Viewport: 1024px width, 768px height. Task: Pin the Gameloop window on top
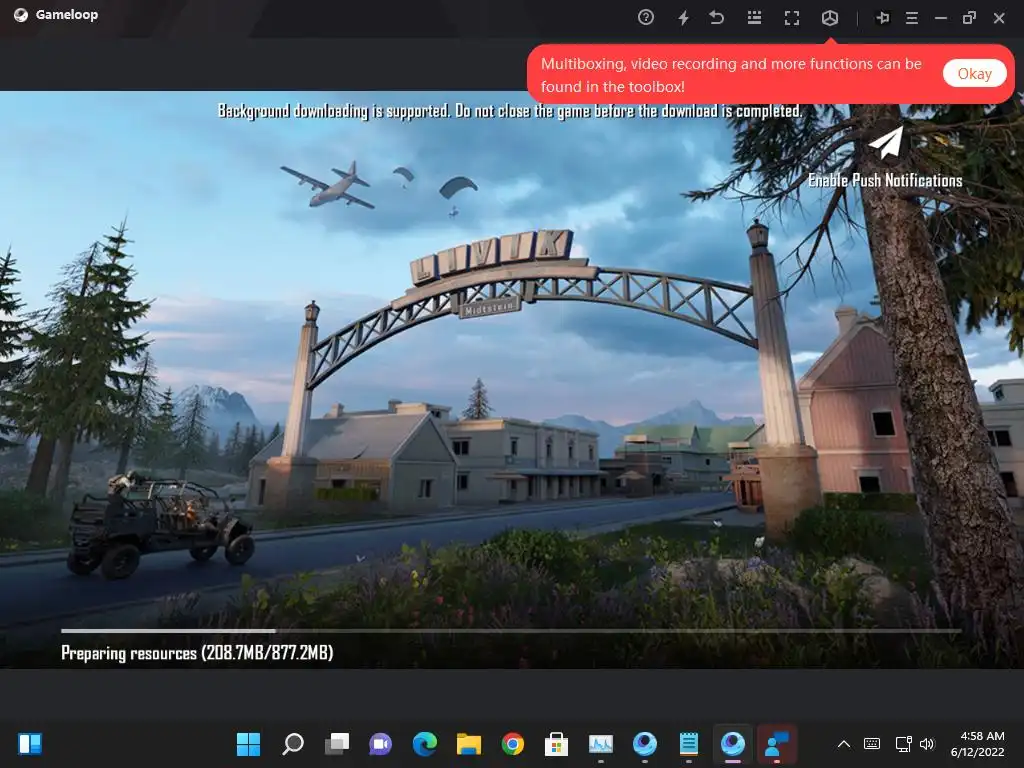tap(882, 18)
